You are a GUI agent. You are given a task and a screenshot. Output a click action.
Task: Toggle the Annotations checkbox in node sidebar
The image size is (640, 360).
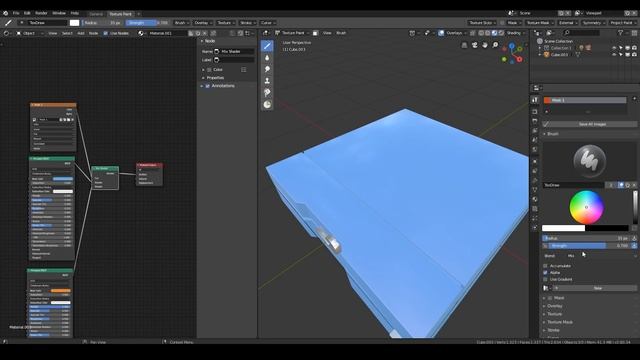point(208,86)
